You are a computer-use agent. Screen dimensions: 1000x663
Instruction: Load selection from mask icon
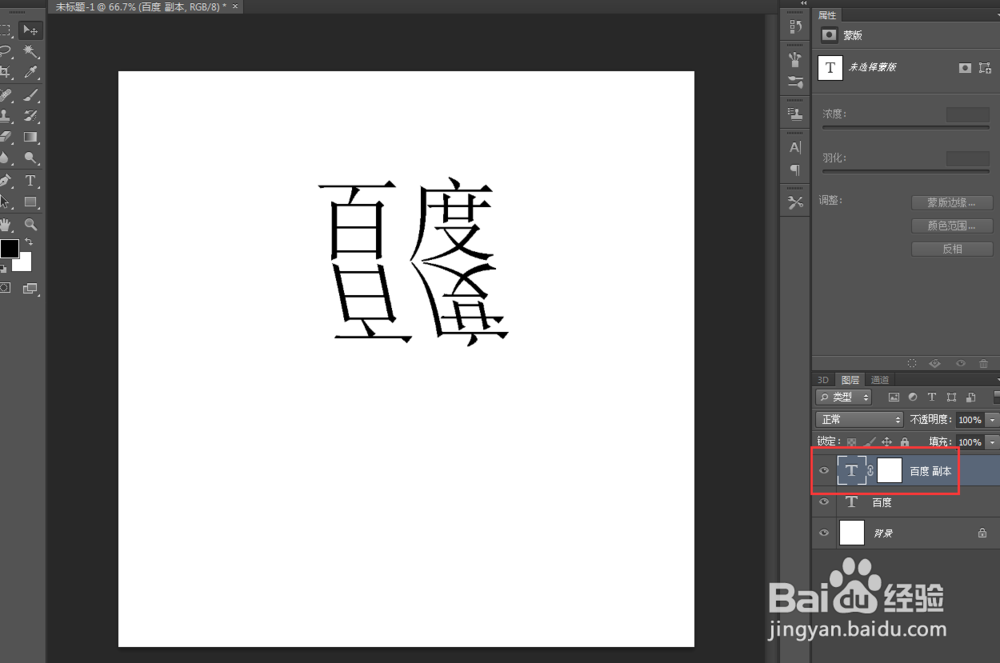click(x=912, y=363)
